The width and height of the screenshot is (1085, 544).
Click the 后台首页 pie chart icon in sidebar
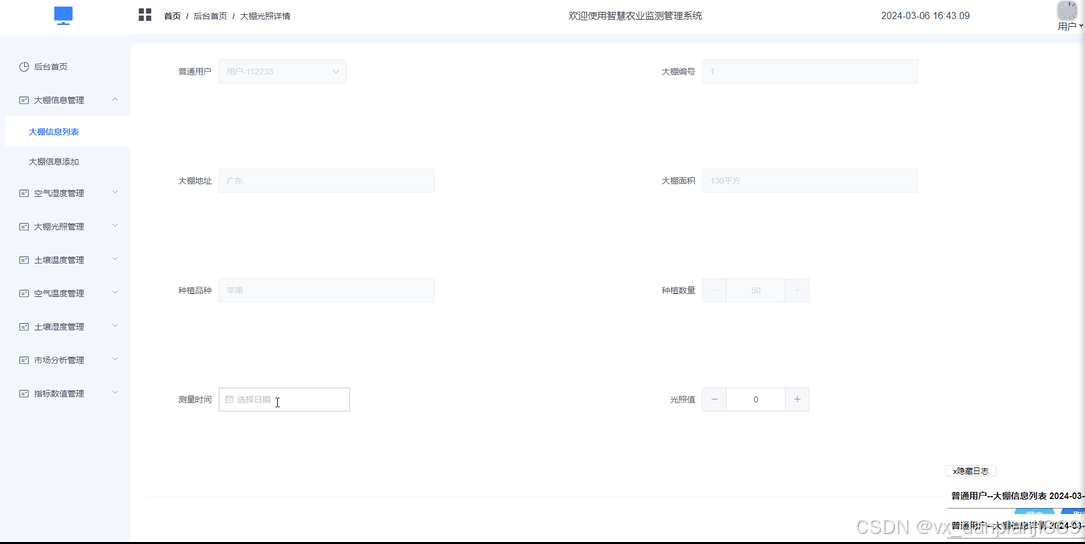point(24,66)
